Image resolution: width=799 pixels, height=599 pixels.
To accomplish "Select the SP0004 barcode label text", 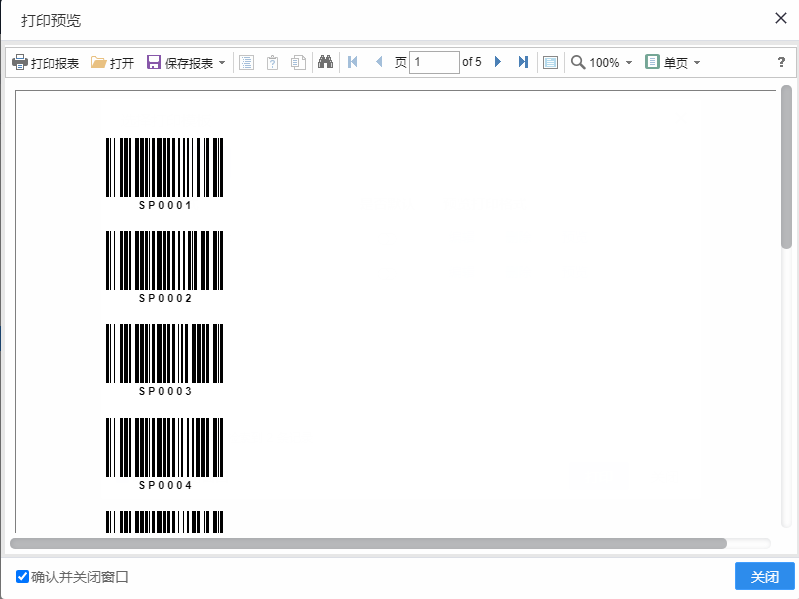I will 166,485.
